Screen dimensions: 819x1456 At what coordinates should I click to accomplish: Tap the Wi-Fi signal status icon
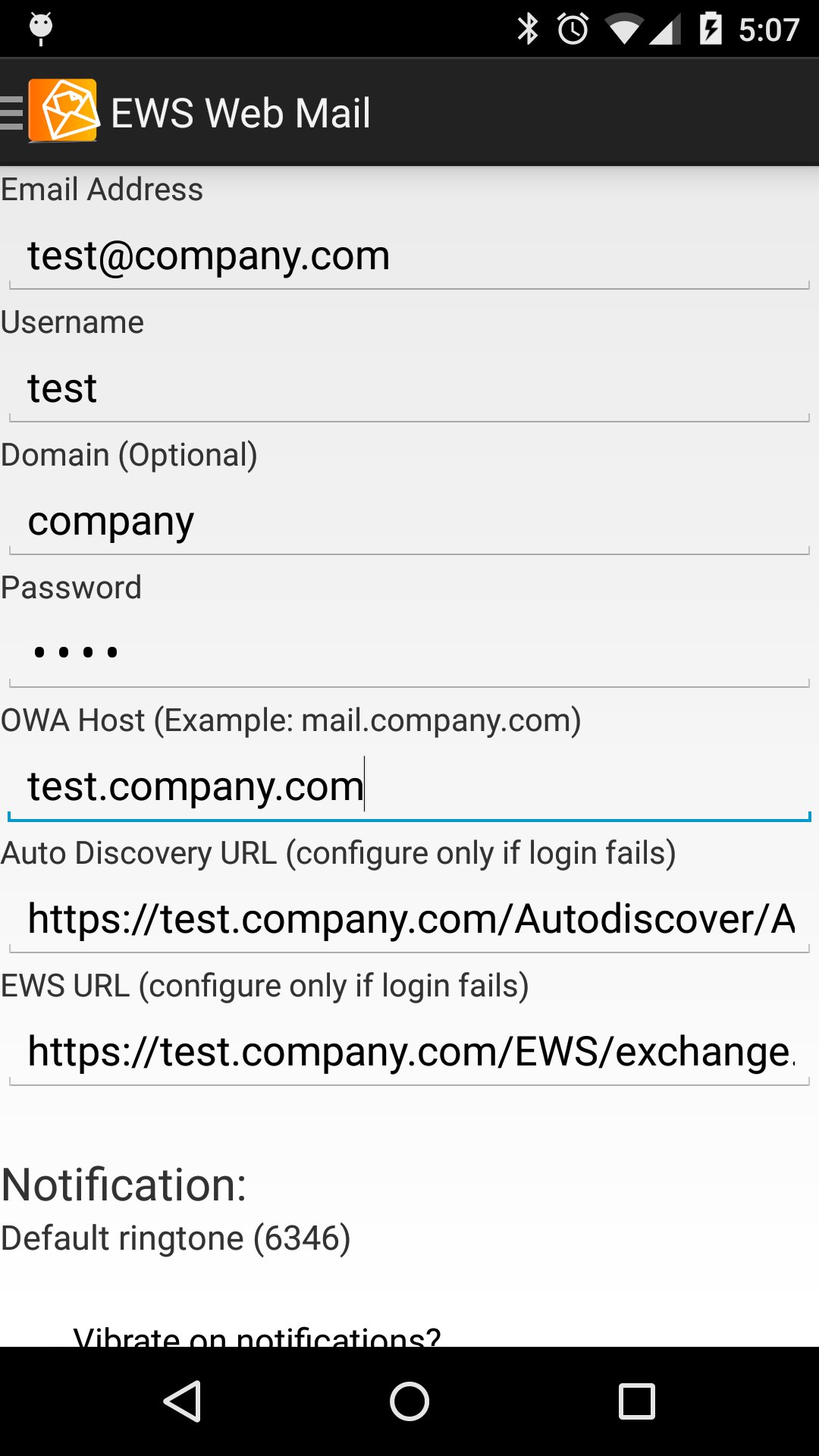(x=623, y=30)
